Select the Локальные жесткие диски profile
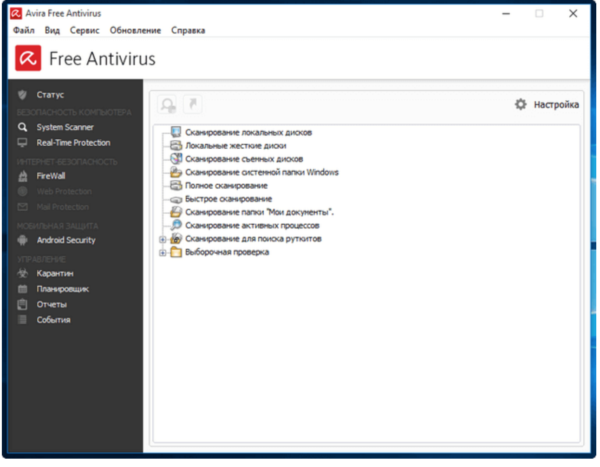The image size is (600, 467). [236, 146]
